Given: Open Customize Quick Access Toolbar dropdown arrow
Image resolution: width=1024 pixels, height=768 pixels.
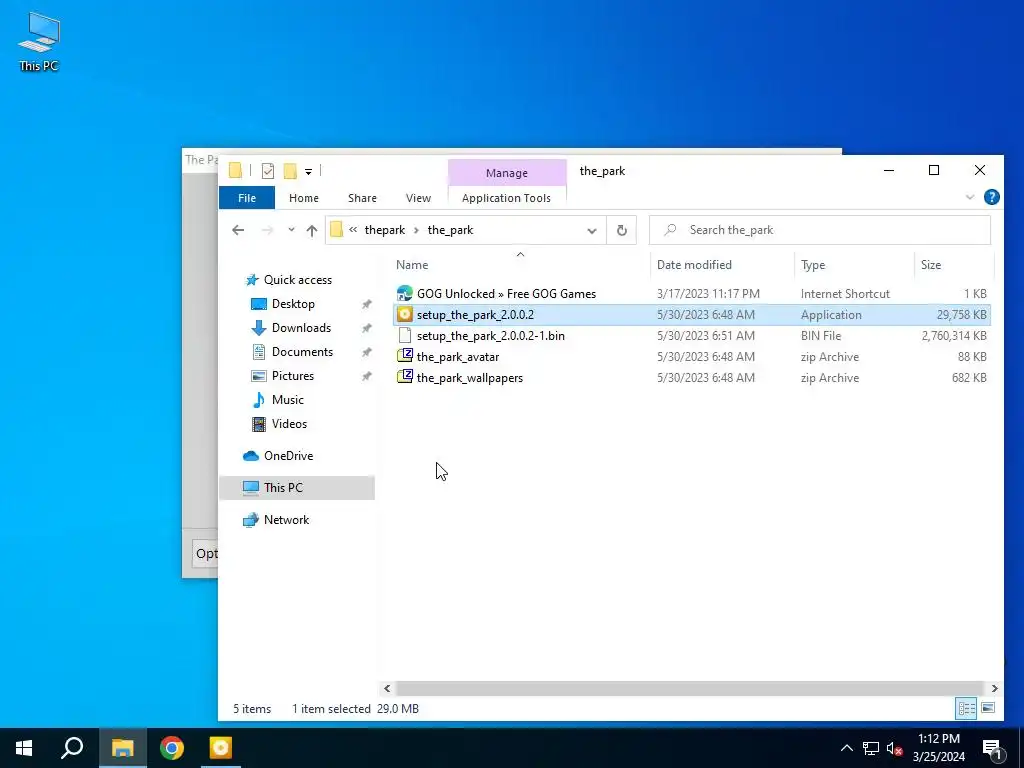Looking at the screenshot, I should pyautogui.click(x=308, y=172).
